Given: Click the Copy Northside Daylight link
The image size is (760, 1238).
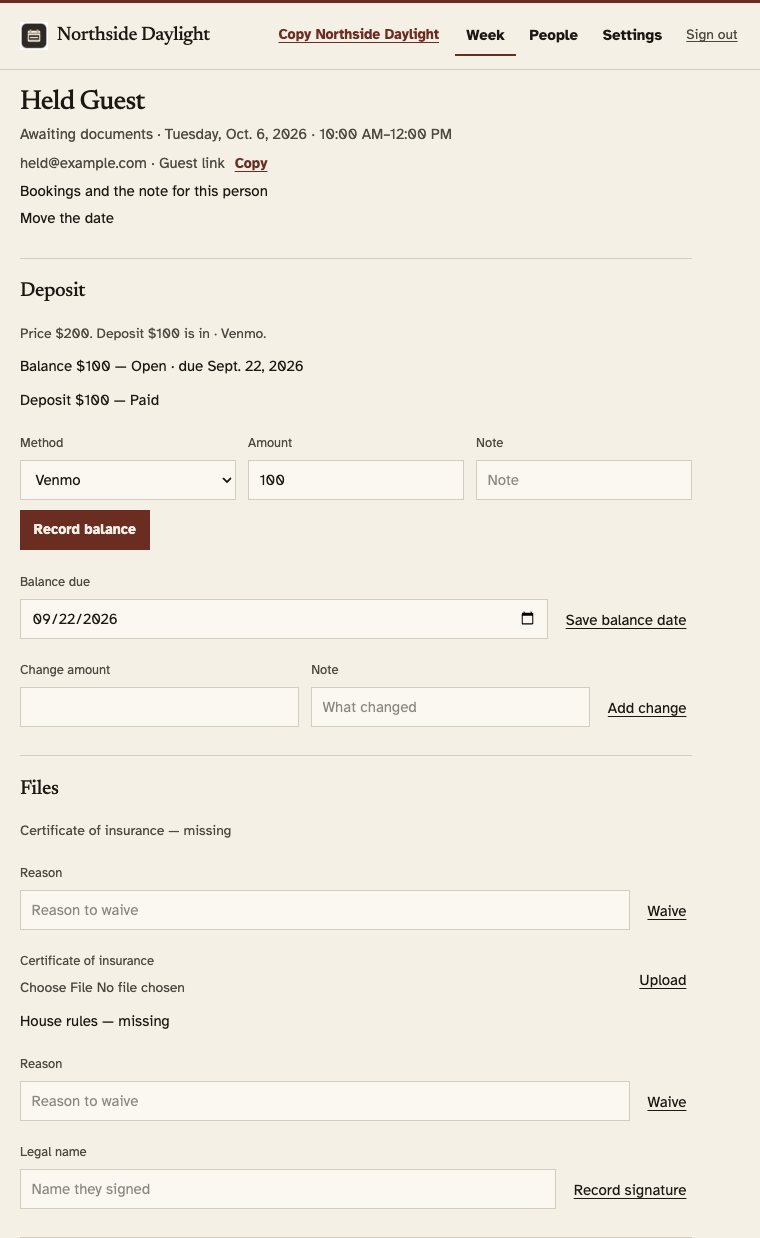Looking at the screenshot, I should pos(358,34).
